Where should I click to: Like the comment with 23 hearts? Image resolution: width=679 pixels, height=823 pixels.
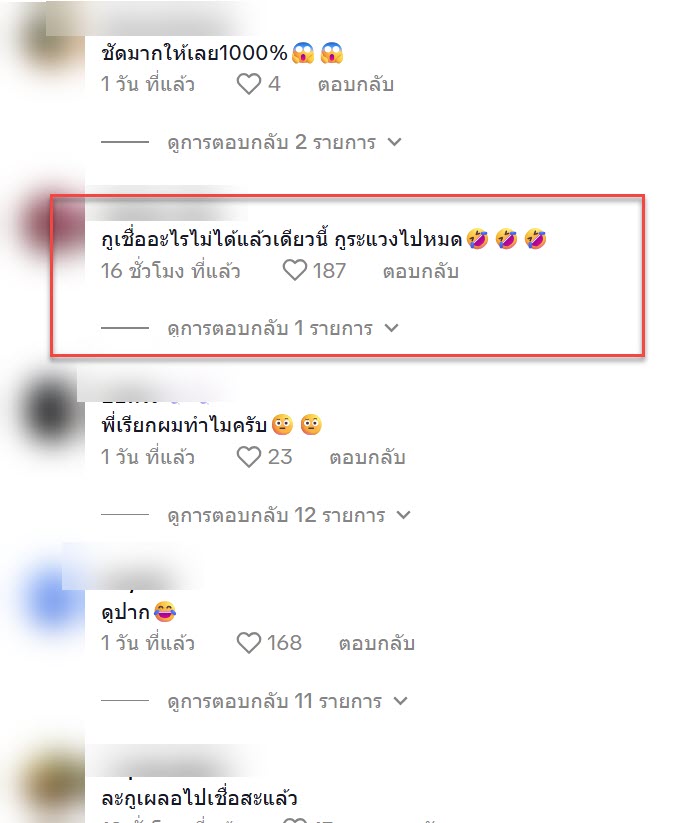coord(249,457)
